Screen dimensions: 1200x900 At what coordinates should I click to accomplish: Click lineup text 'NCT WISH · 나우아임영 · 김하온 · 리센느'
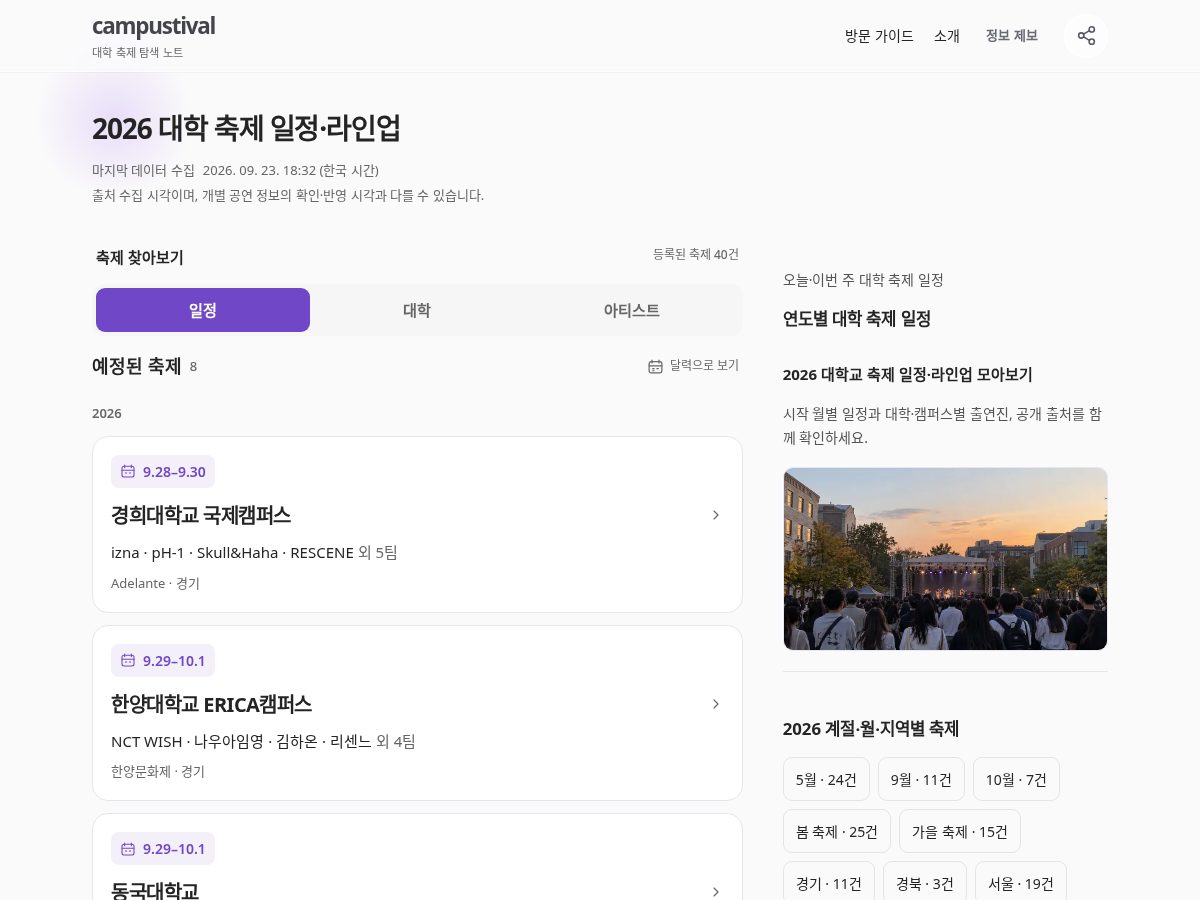pos(241,741)
